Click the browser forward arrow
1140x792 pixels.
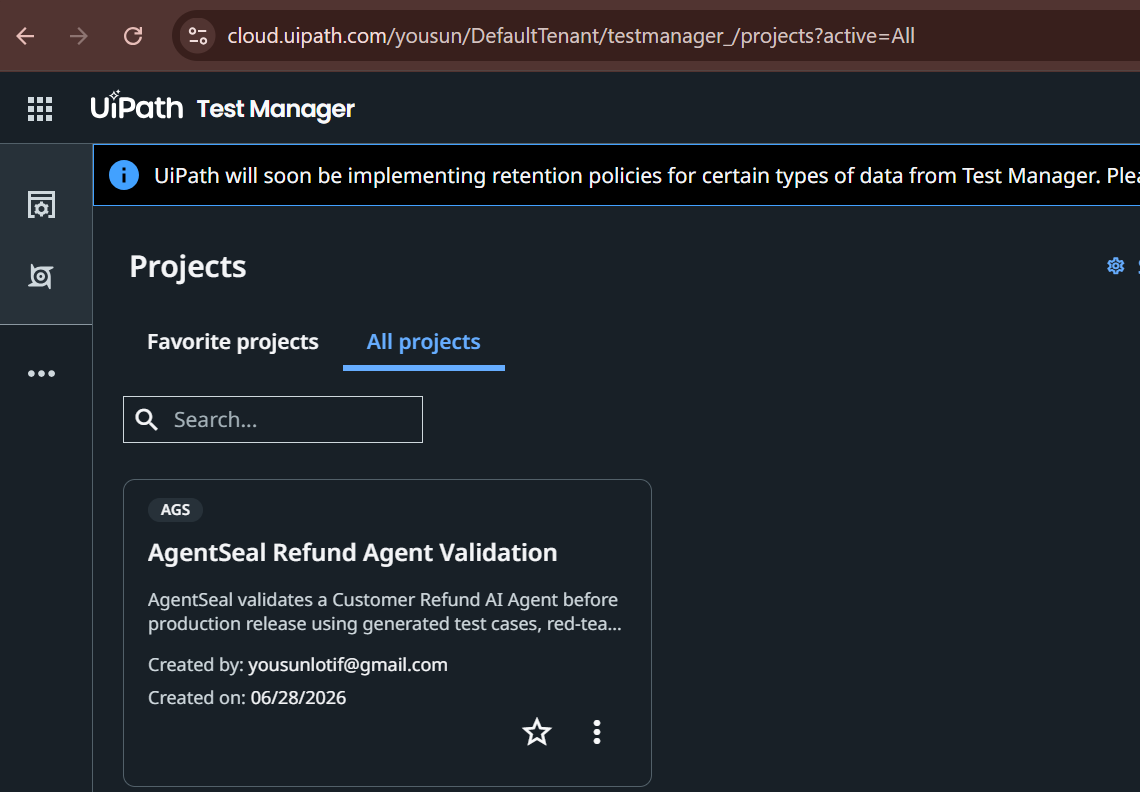pos(79,36)
